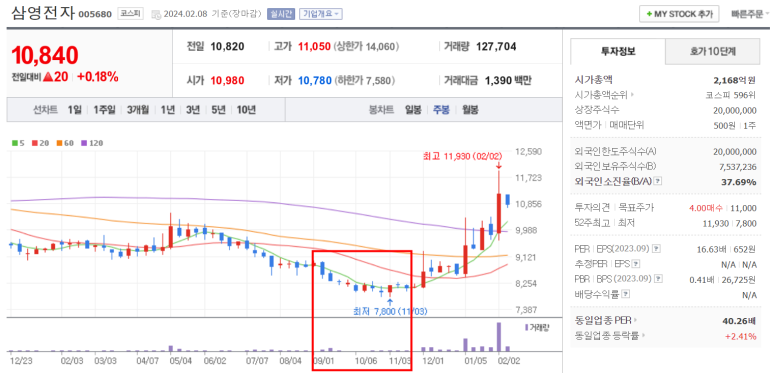Click the 코스피 market label
The image size is (773, 373).
pos(130,14)
